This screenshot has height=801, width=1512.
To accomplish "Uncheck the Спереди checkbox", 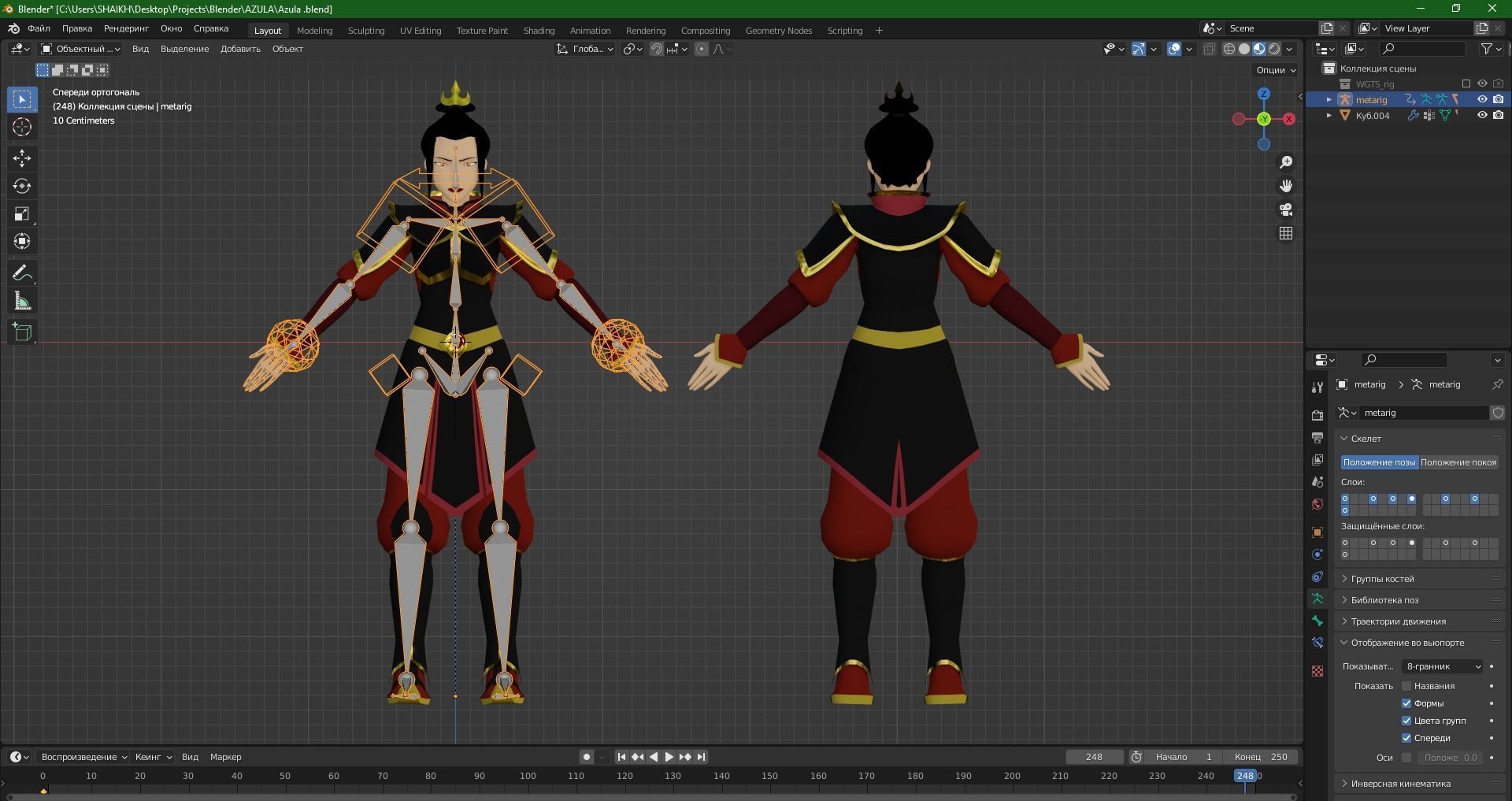I will tap(1406, 738).
